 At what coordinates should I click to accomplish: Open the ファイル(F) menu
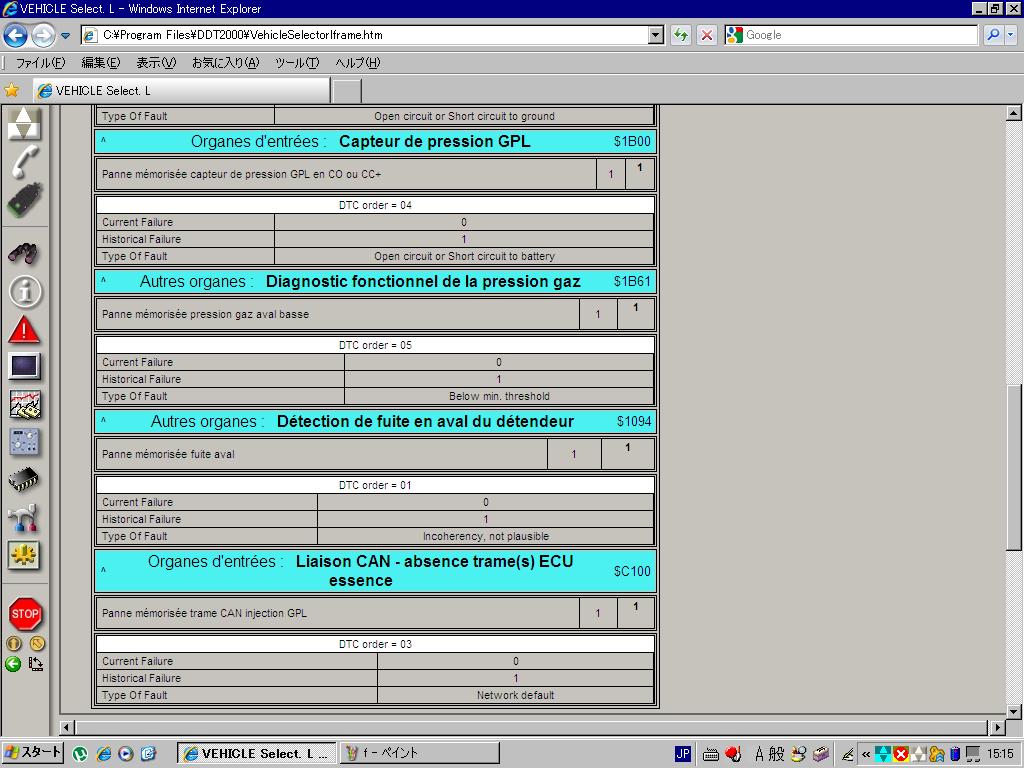pos(40,63)
